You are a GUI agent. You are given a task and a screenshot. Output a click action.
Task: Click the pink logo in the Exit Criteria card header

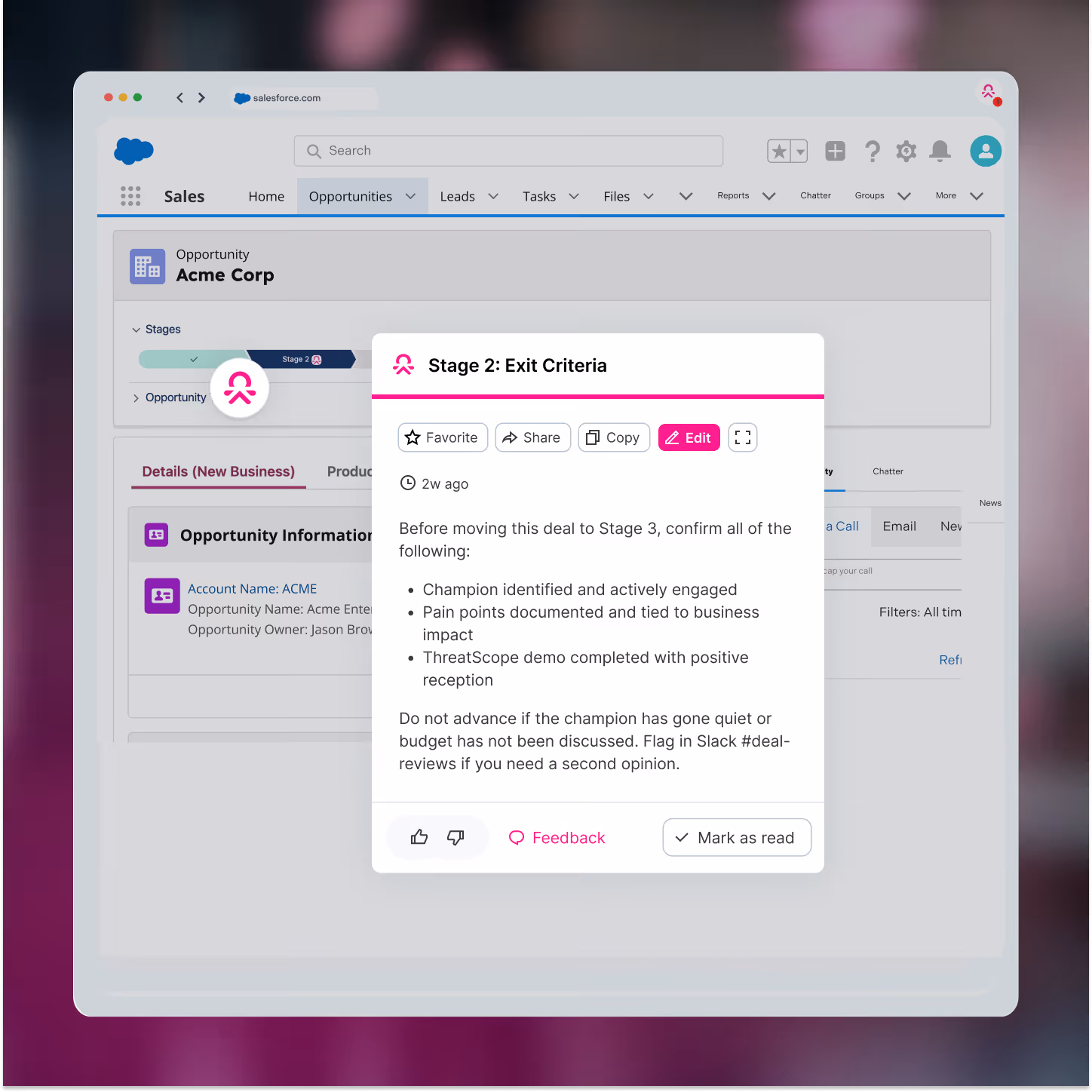(403, 365)
